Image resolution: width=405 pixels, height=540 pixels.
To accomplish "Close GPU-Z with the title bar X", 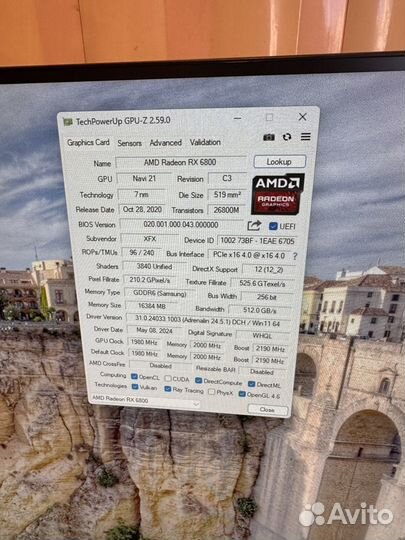I will tap(302, 117).
